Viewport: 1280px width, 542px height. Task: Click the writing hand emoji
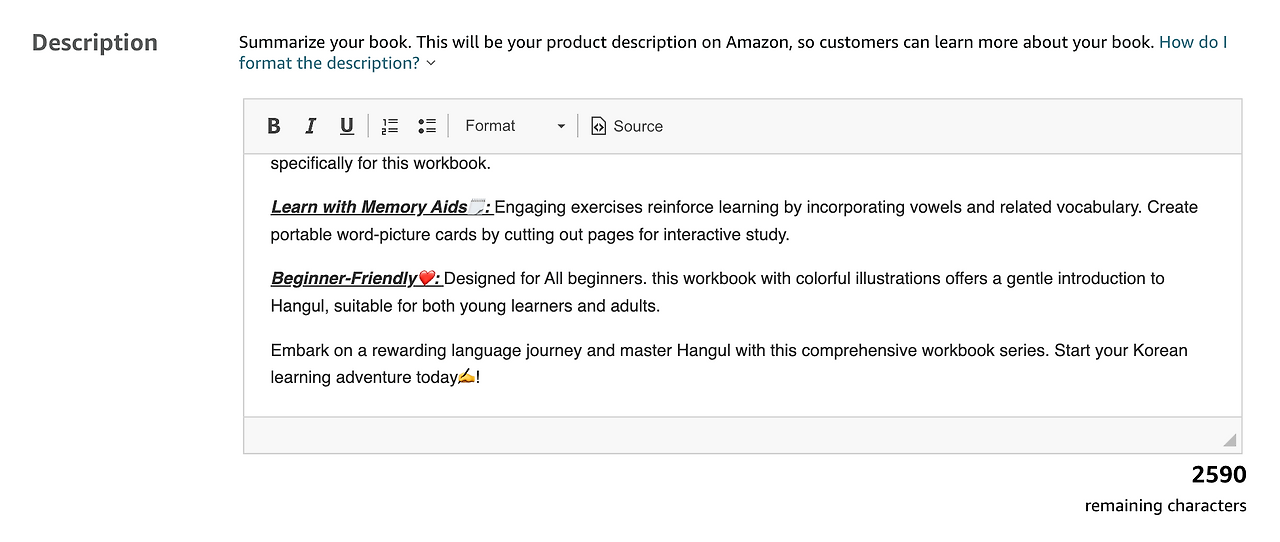pos(466,377)
